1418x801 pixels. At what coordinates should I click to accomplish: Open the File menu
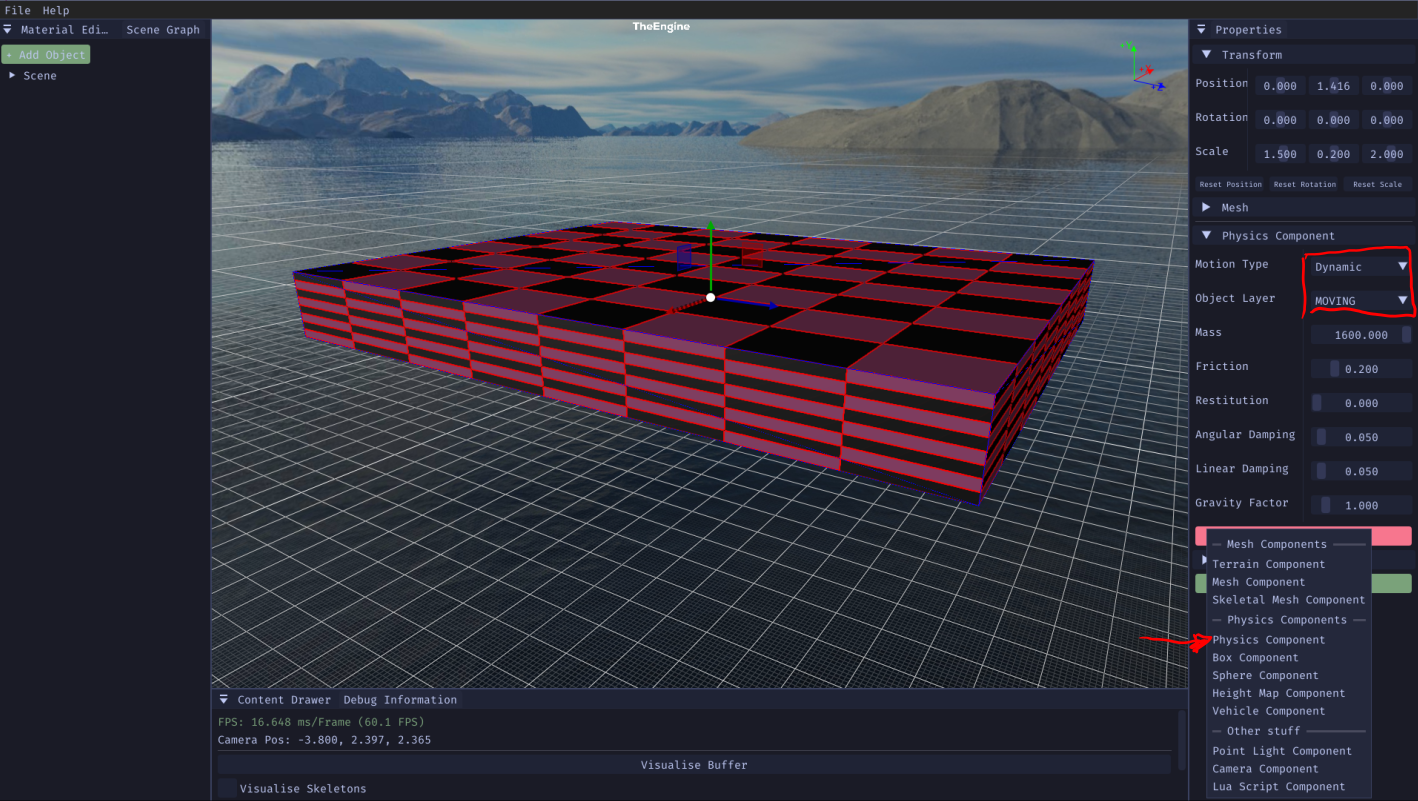pyautogui.click(x=18, y=10)
